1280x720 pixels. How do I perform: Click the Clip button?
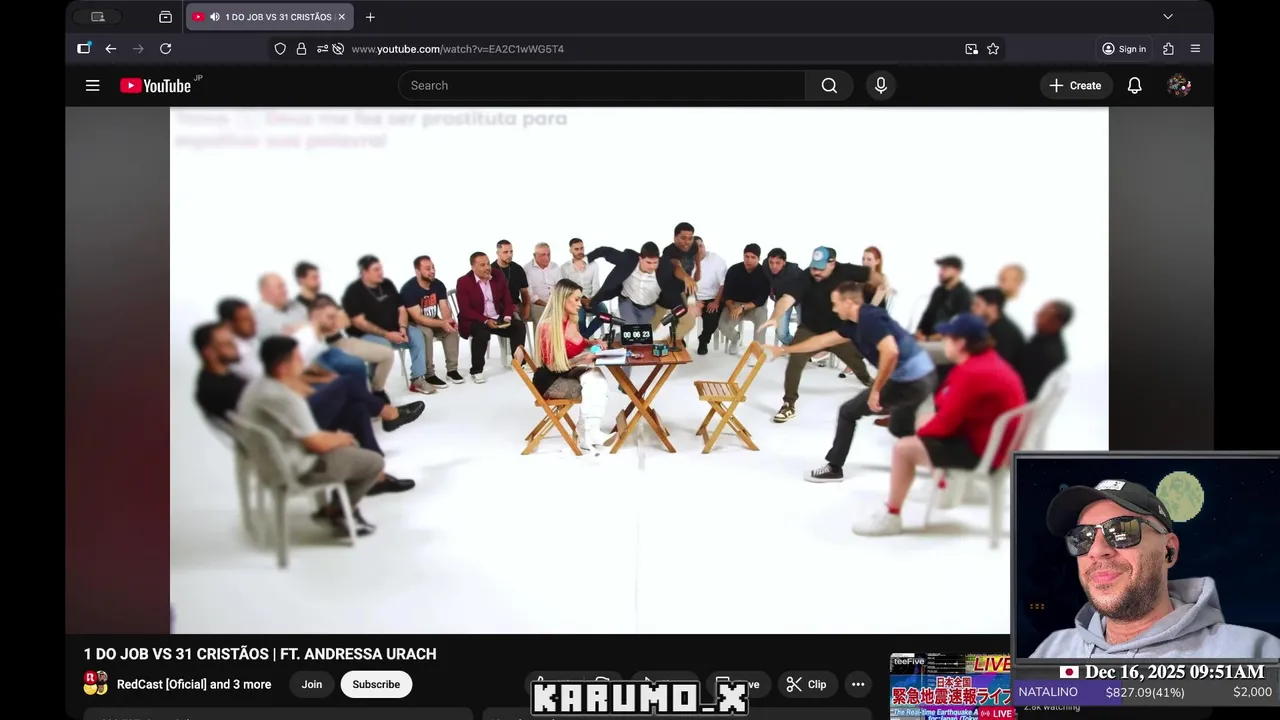pyautogui.click(x=806, y=685)
